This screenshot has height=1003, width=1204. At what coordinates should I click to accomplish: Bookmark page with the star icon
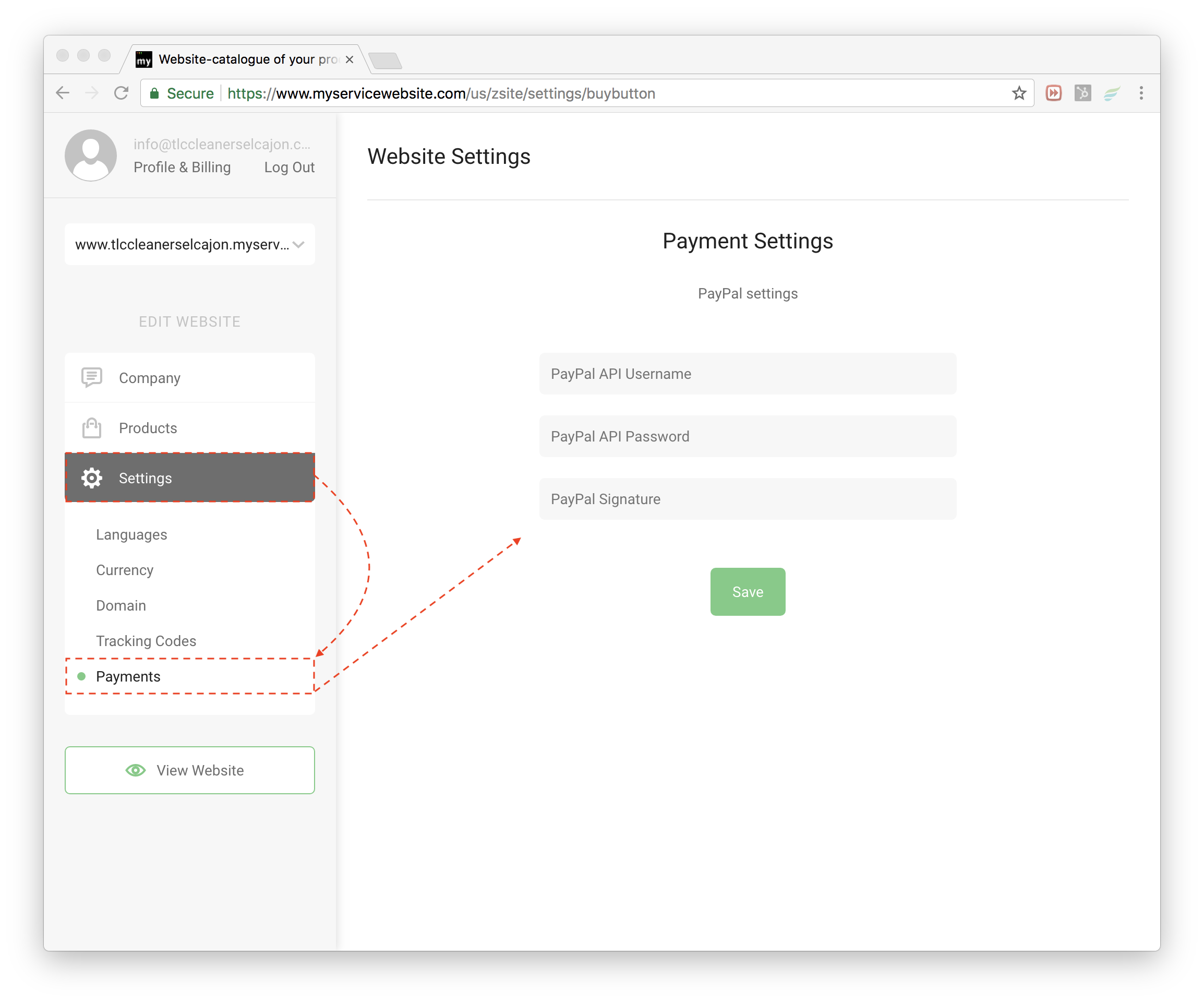coord(1018,93)
